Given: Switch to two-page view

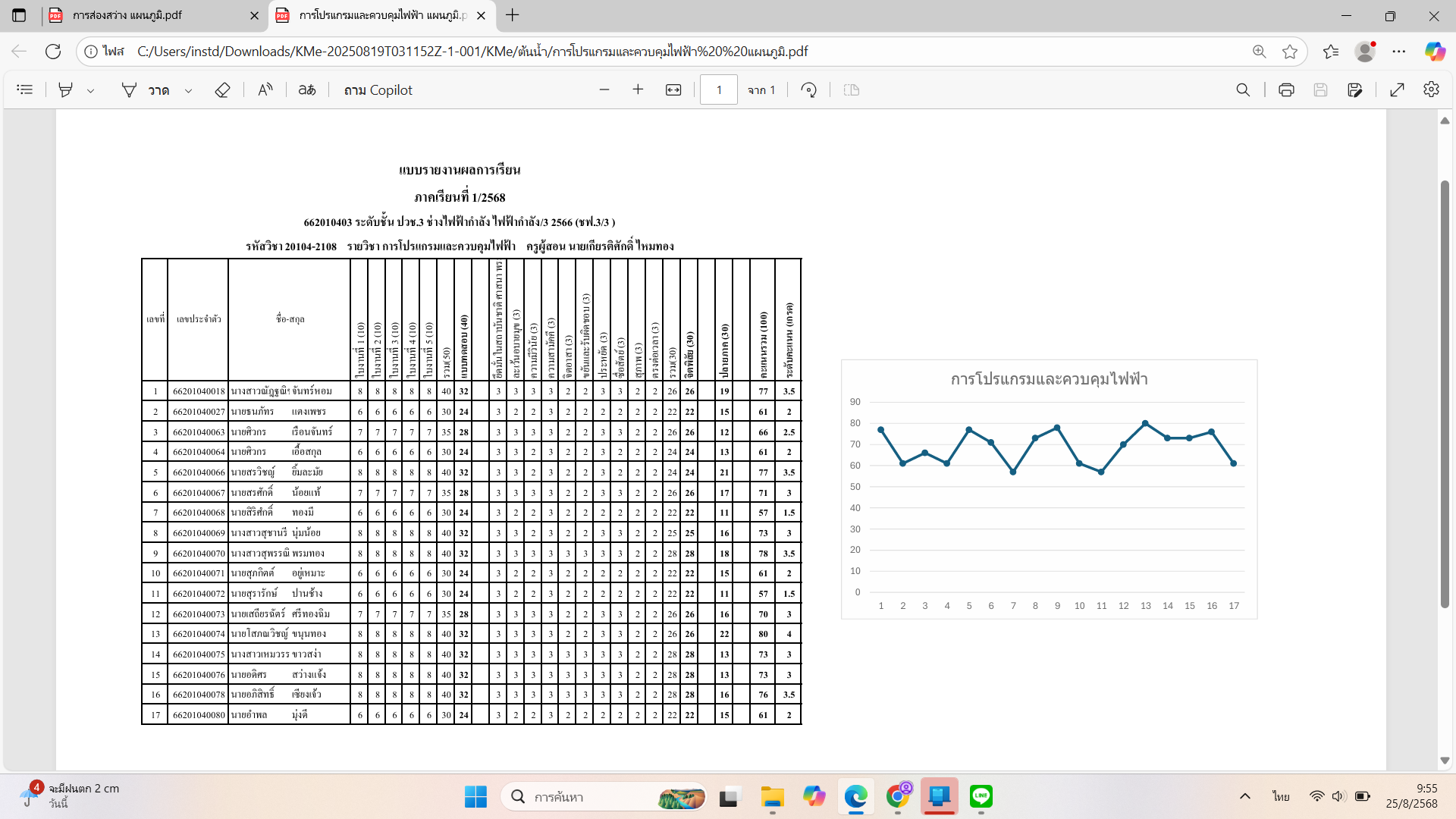Looking at the screenshot, I should 852,89.
